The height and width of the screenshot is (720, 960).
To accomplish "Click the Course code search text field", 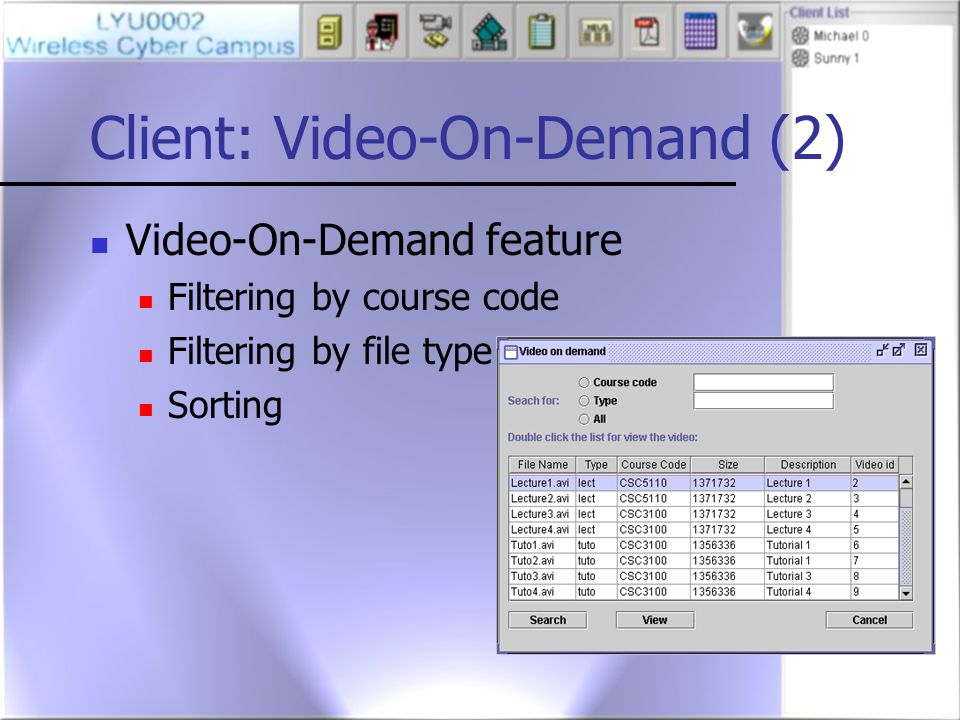I will click(x=763, y=382).
